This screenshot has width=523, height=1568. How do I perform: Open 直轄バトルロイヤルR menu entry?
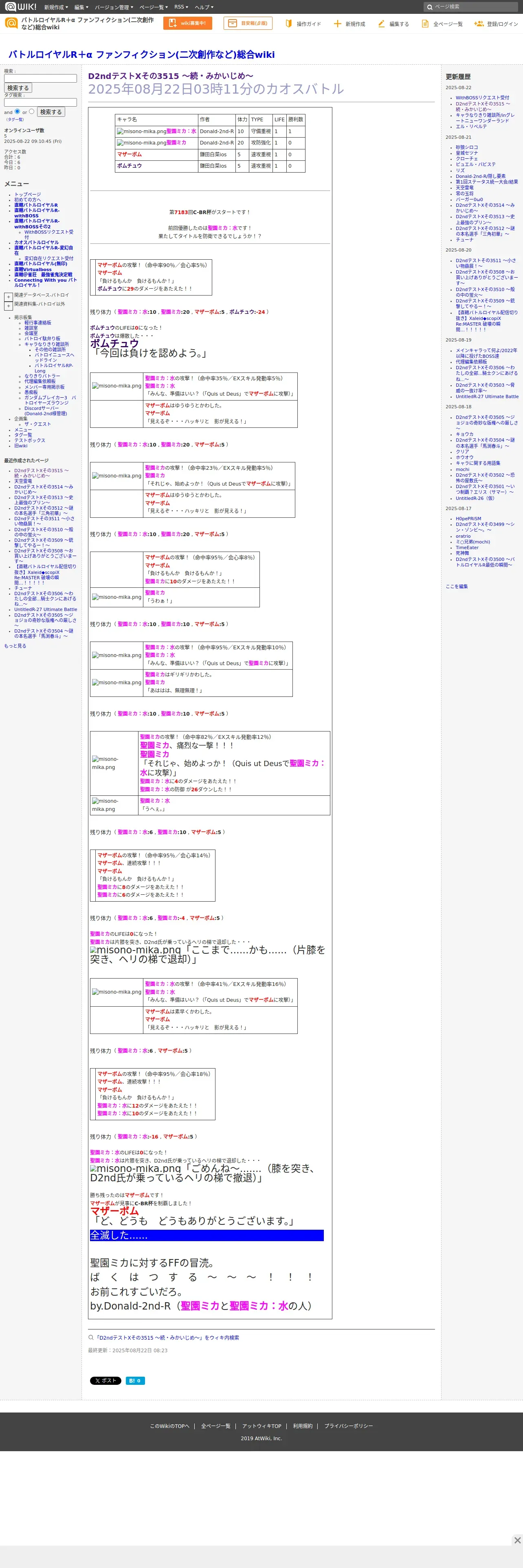pyautogui.click(x=36, y=205)
